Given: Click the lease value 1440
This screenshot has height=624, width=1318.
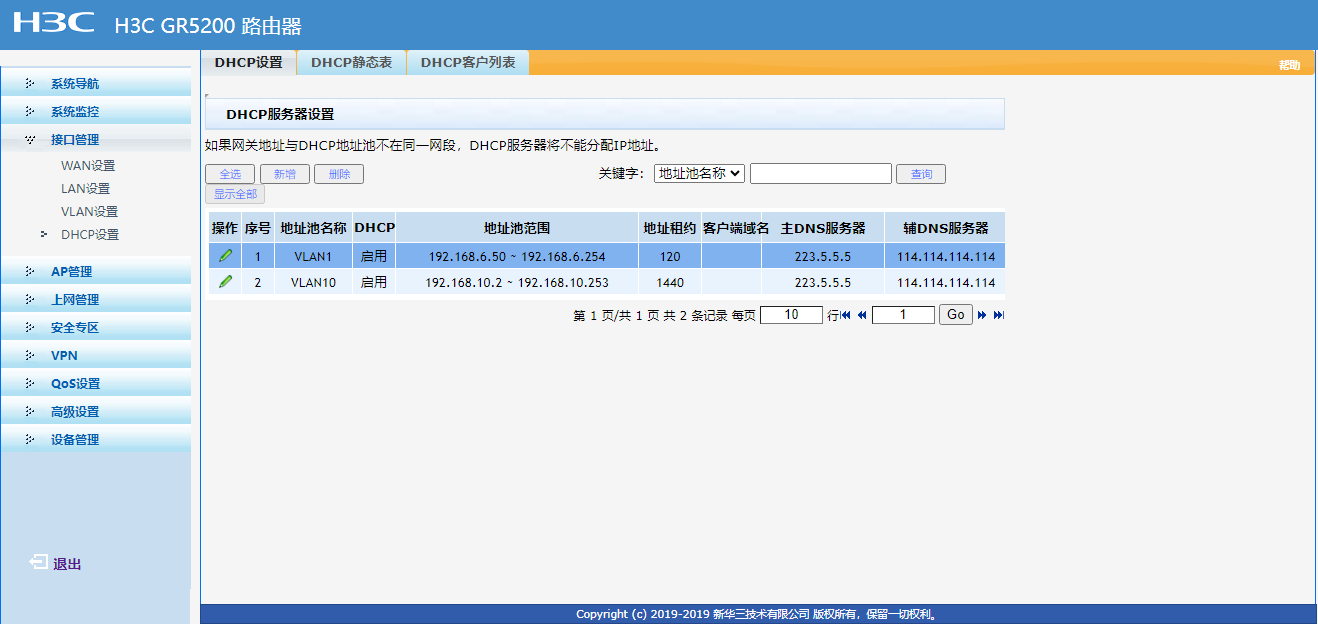Looking at the screenshot, I should pos(670,283).
